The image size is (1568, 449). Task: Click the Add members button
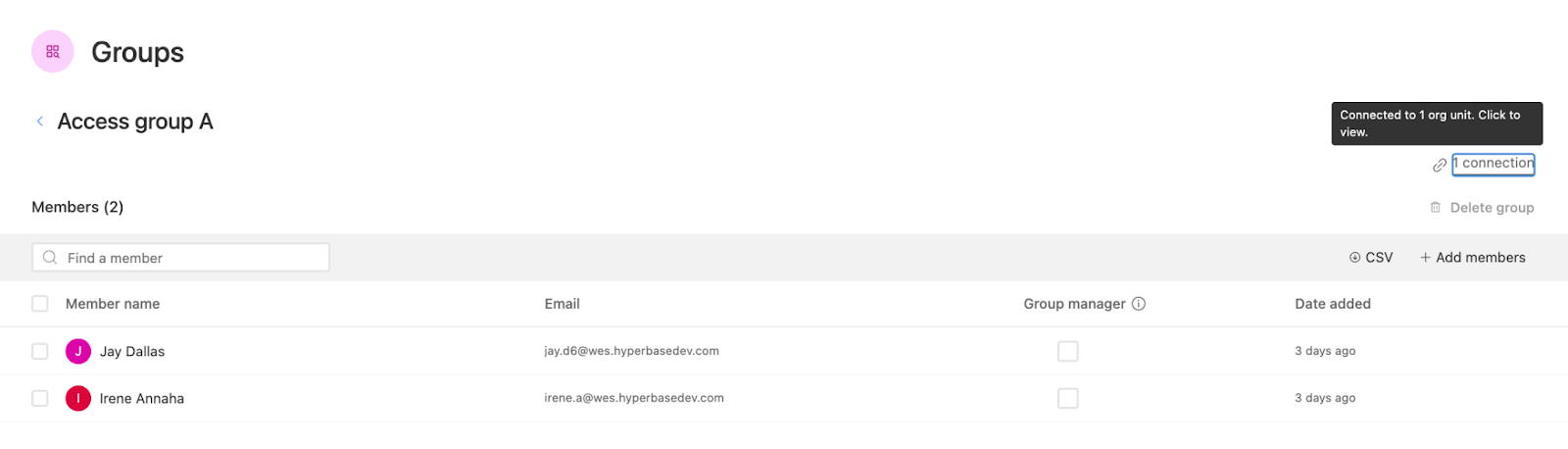tap(1473, 258)
